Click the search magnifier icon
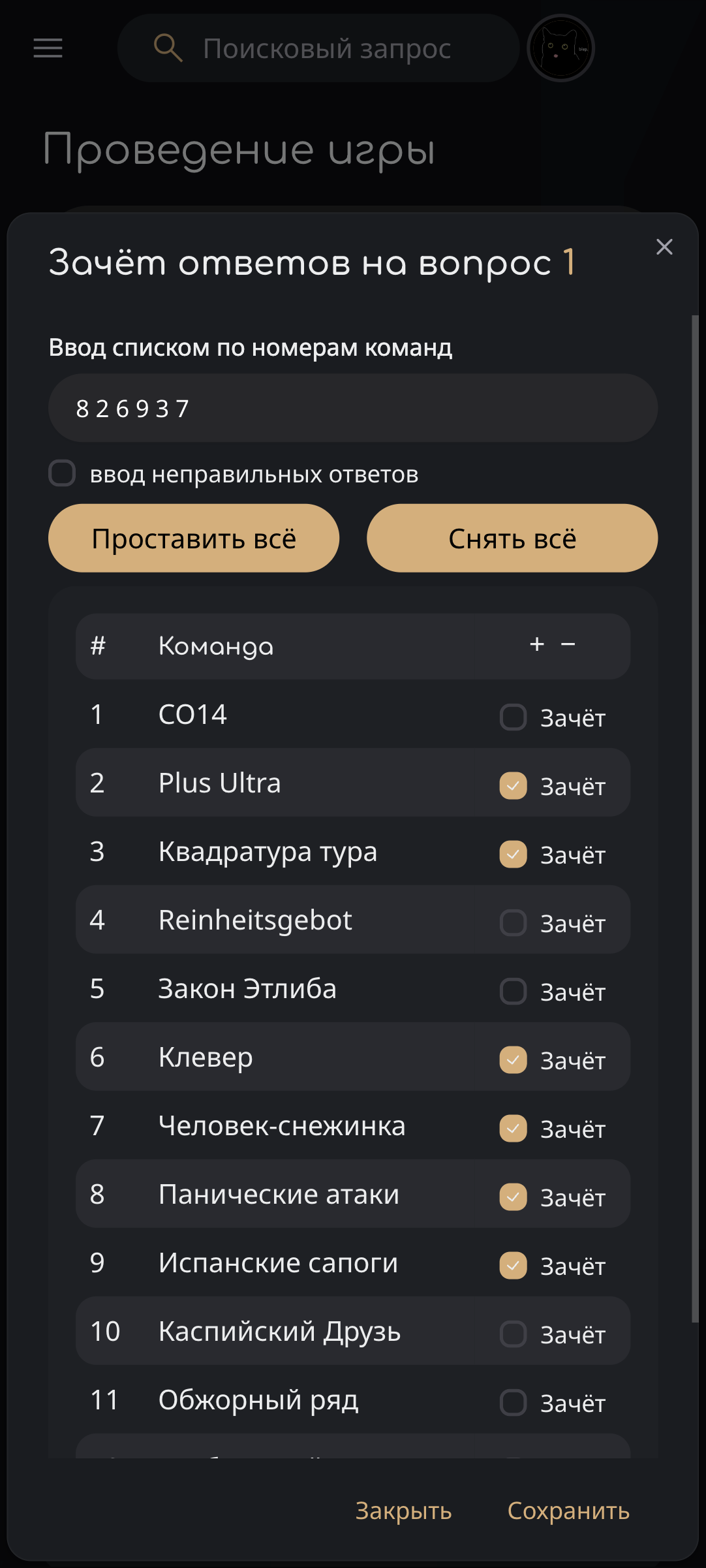Screen dimensions: 706x1568 [x=168, y=48]
